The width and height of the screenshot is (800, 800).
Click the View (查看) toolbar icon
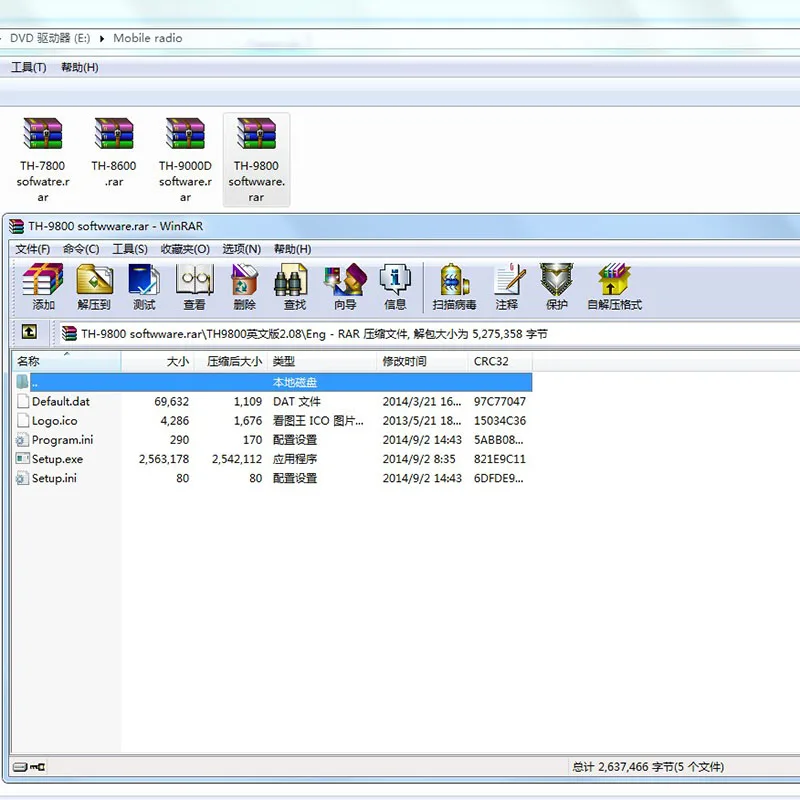194,286
